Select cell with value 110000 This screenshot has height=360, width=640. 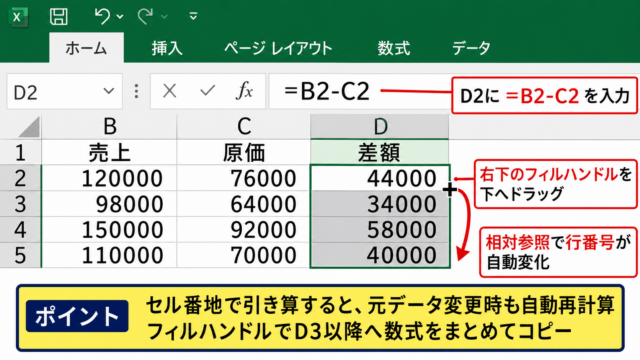[109, 255]
